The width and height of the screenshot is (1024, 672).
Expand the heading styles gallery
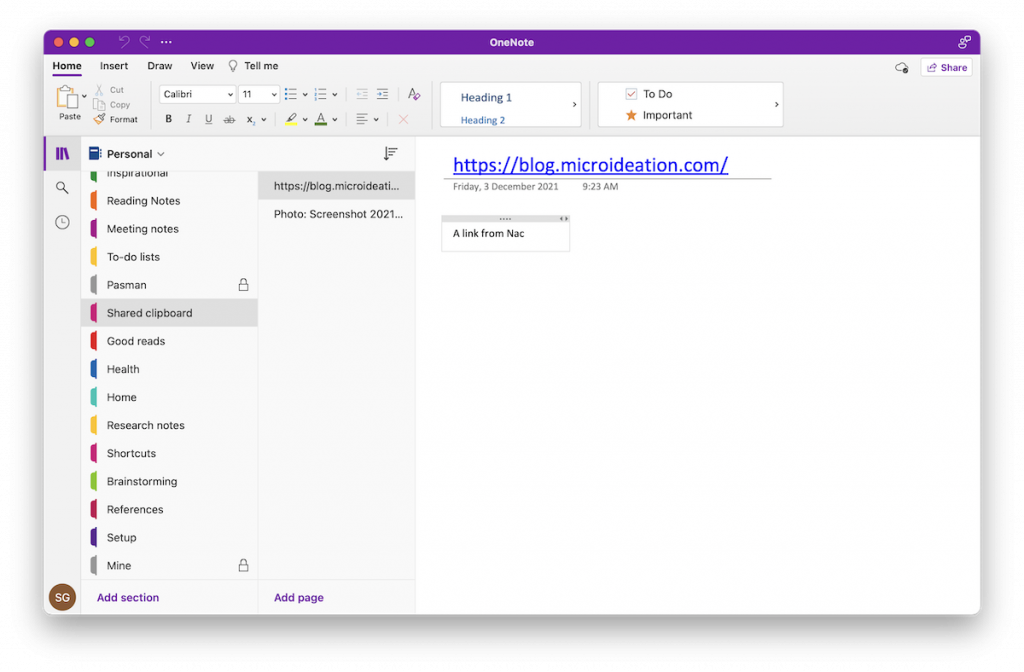tap(574, 104)
